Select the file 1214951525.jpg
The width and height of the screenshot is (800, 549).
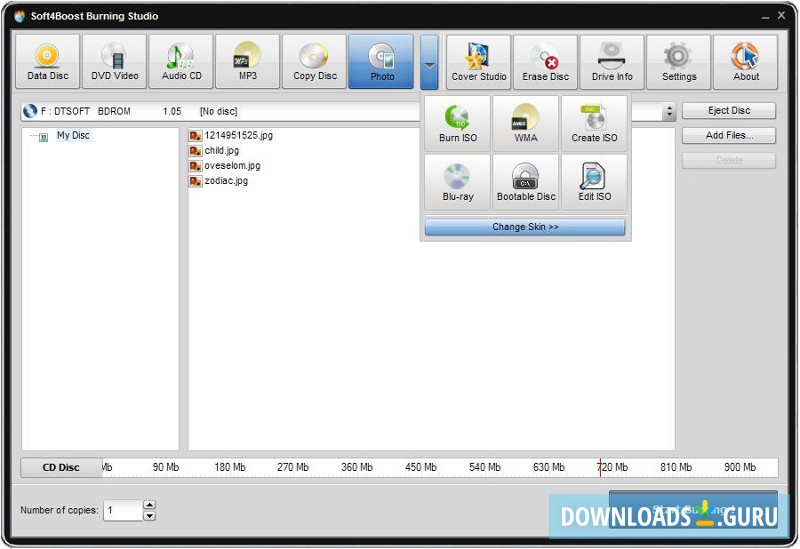click(231, 135)
